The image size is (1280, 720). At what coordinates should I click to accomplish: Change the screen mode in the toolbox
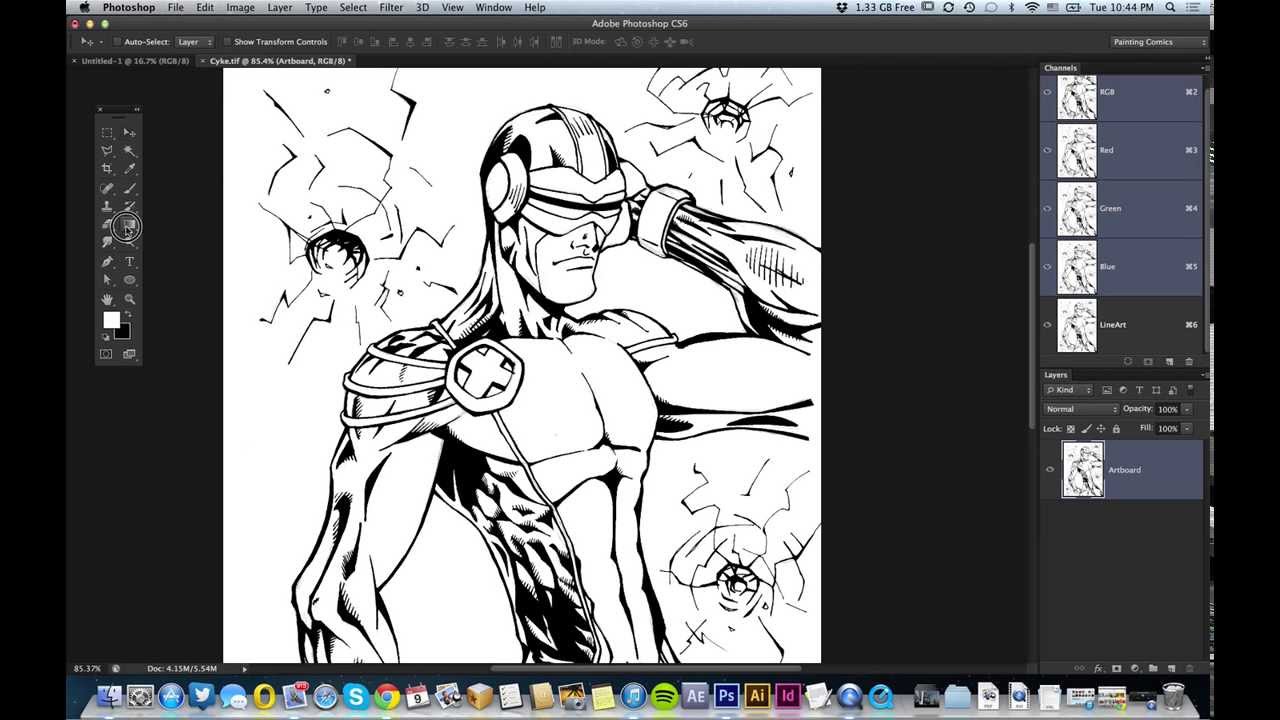129,354
